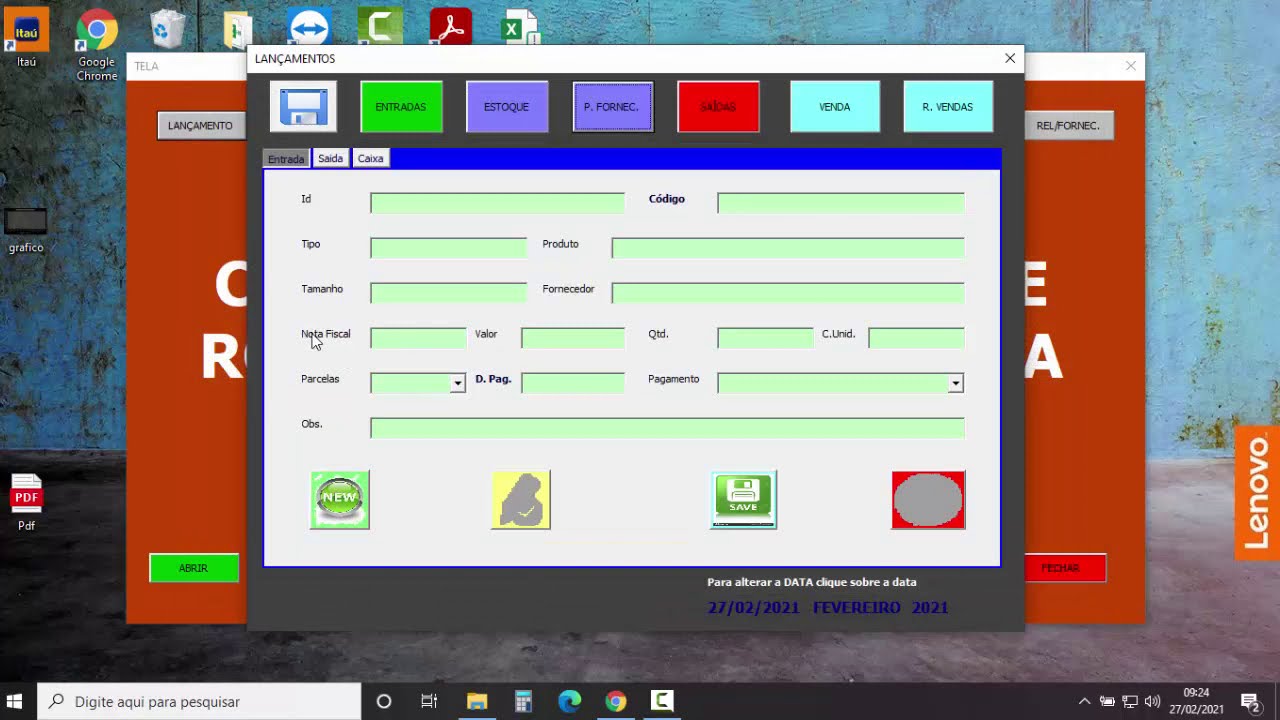This screenshot has width=1280, height=720.
Task: Open Camtasia from the taskbar
Action: (662, 701)
